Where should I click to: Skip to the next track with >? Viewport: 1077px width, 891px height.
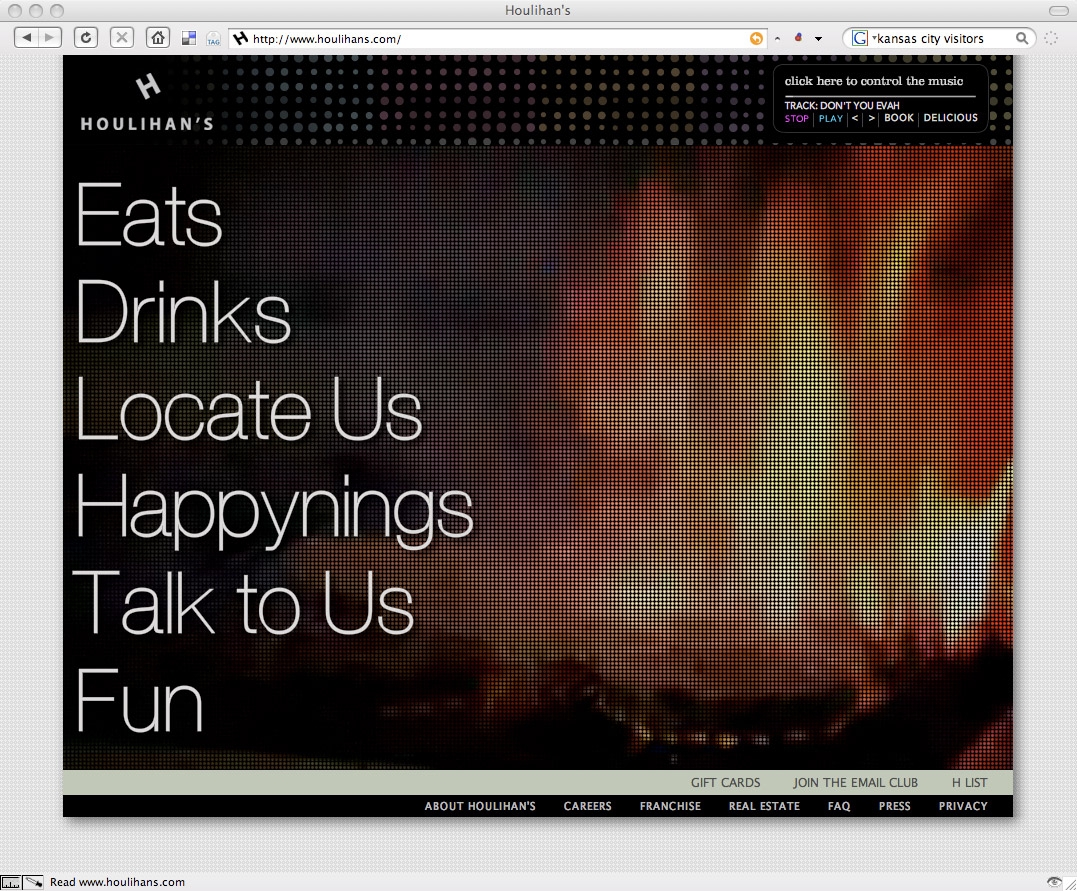click(x=871, y=118)
